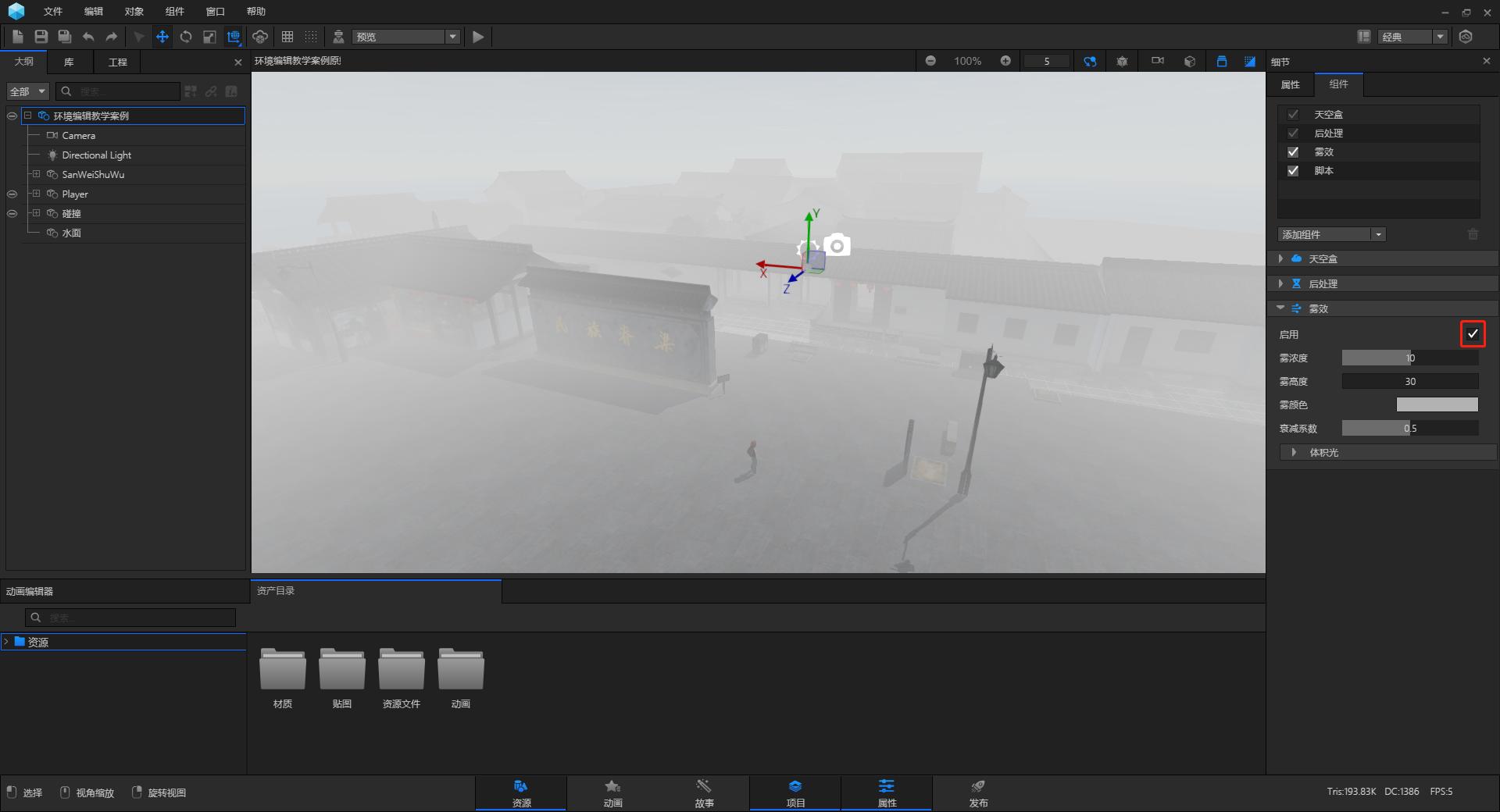This screenshot has height=812, width=1500.
Task: Toggle the solid grid icon
Action: click(x=287, y=37)
